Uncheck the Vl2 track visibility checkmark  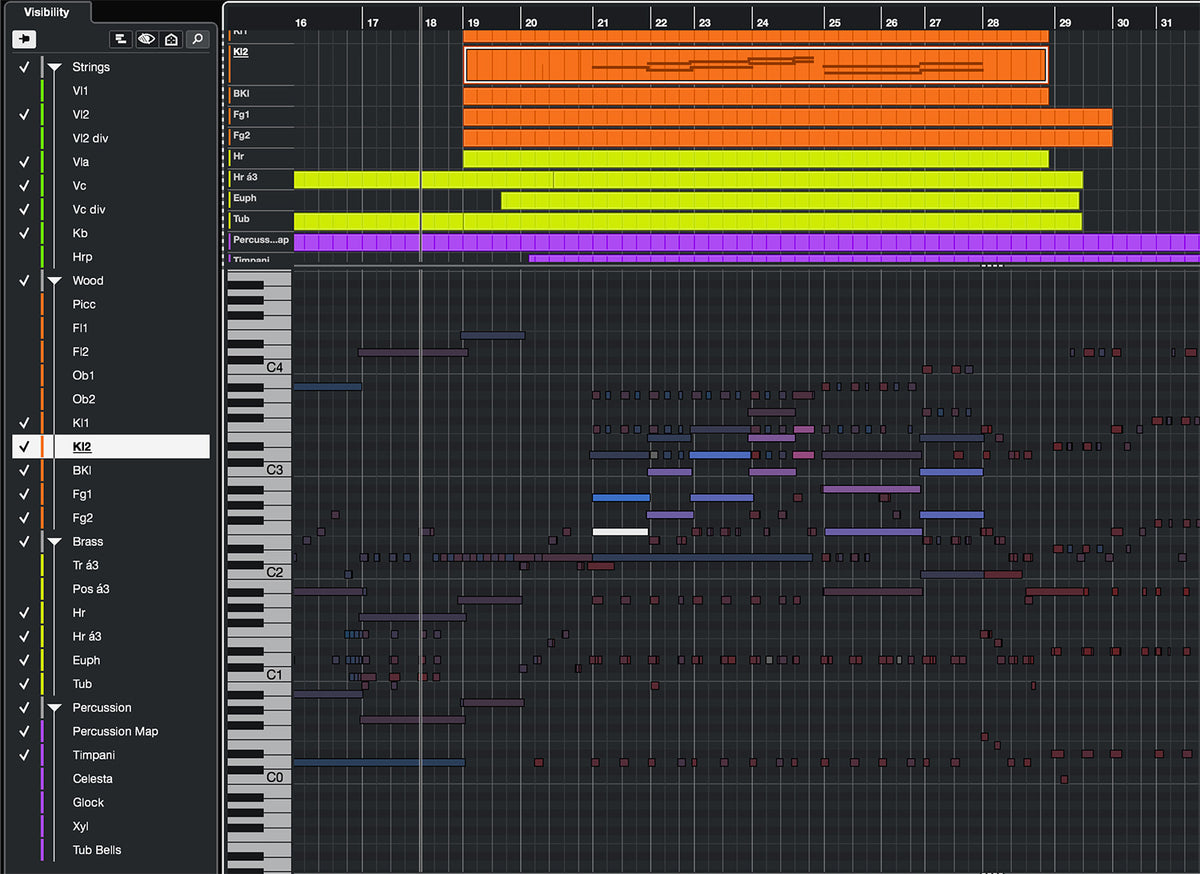click(x=24, y=115)
